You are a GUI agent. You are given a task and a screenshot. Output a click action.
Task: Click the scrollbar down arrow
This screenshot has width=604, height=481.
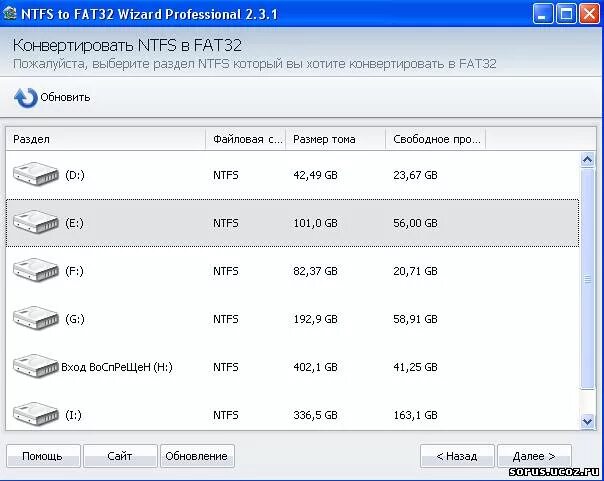tap(587, 421)
